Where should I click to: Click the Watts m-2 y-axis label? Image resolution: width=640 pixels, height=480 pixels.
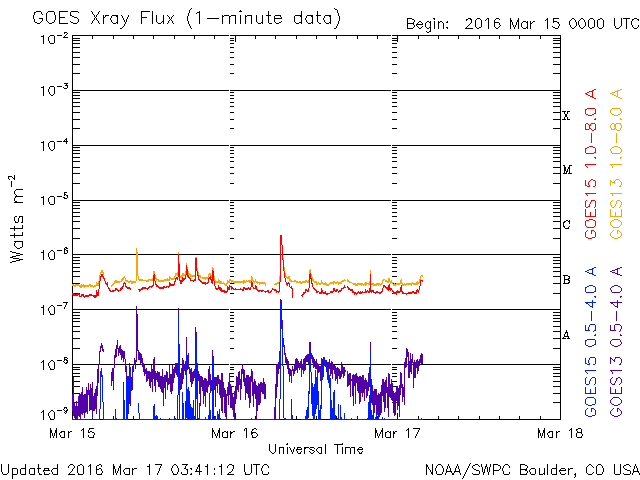17,219
